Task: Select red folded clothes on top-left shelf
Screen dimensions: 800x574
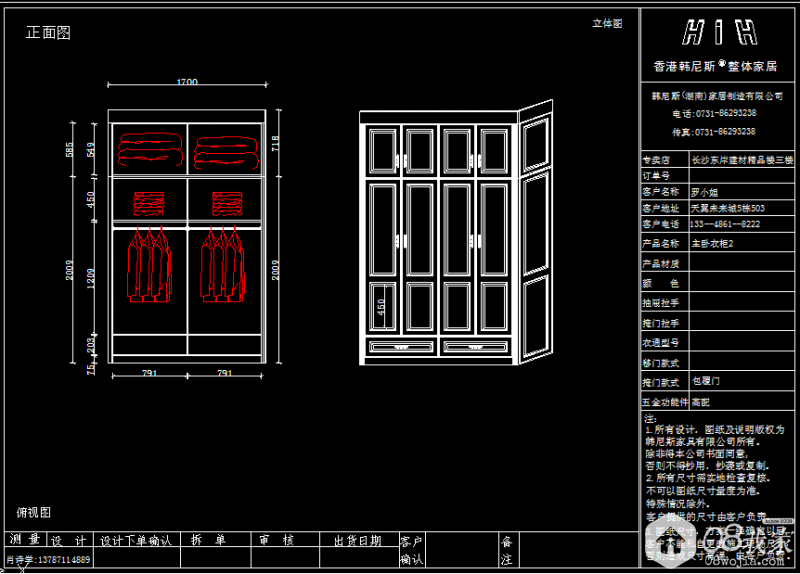Action: (147, 149)
